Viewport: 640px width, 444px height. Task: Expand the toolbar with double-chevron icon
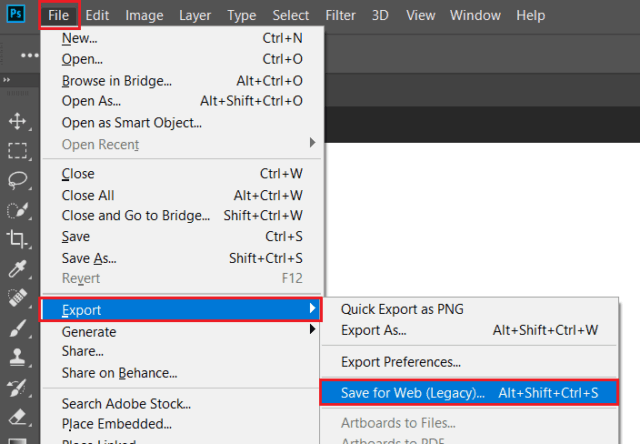(7, 80)
